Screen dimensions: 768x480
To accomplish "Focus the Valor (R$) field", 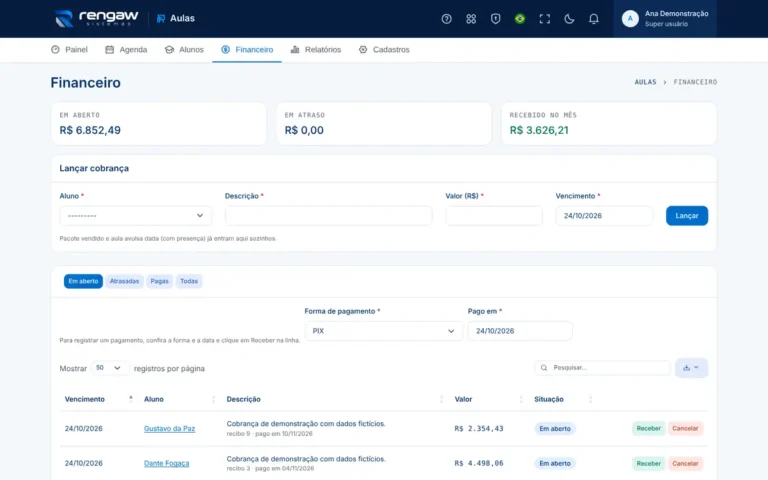I will coord(494,216).
